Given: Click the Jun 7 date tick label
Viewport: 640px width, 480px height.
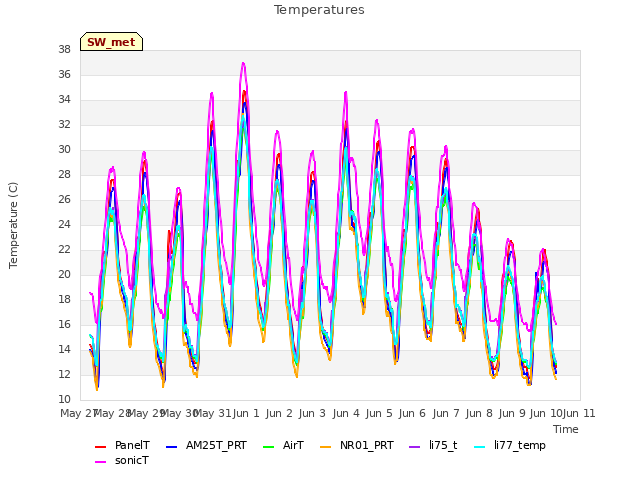Looking at the screenshot, I should pos(446,413).
